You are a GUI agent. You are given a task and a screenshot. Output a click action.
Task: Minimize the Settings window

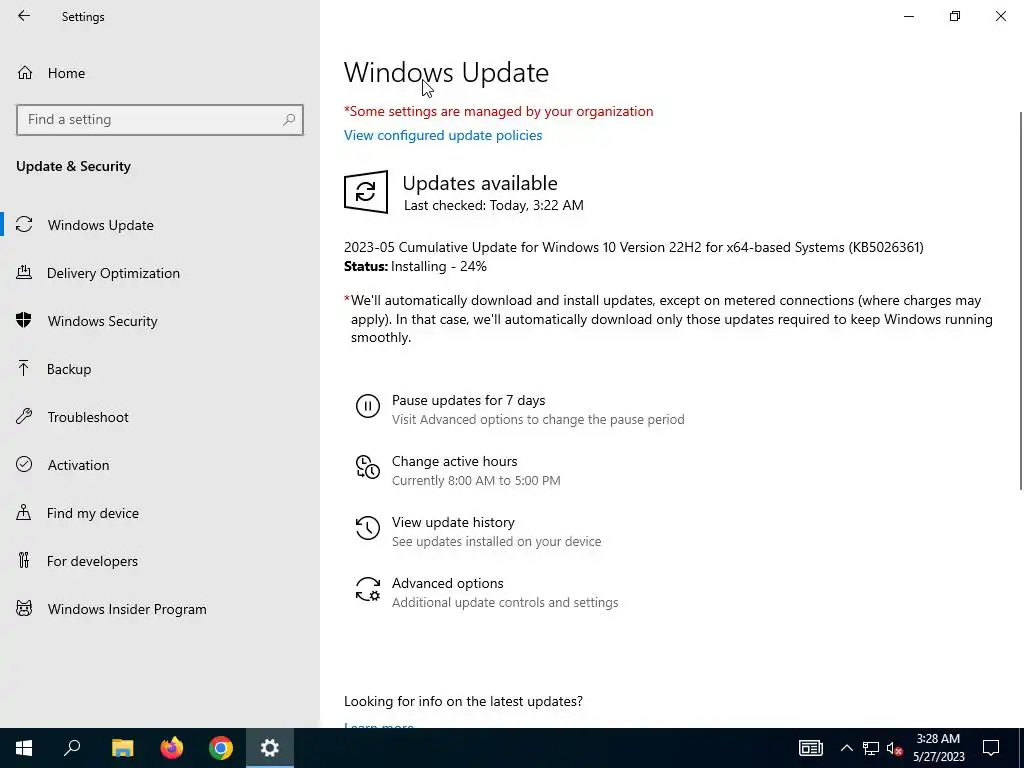[908, 16]
